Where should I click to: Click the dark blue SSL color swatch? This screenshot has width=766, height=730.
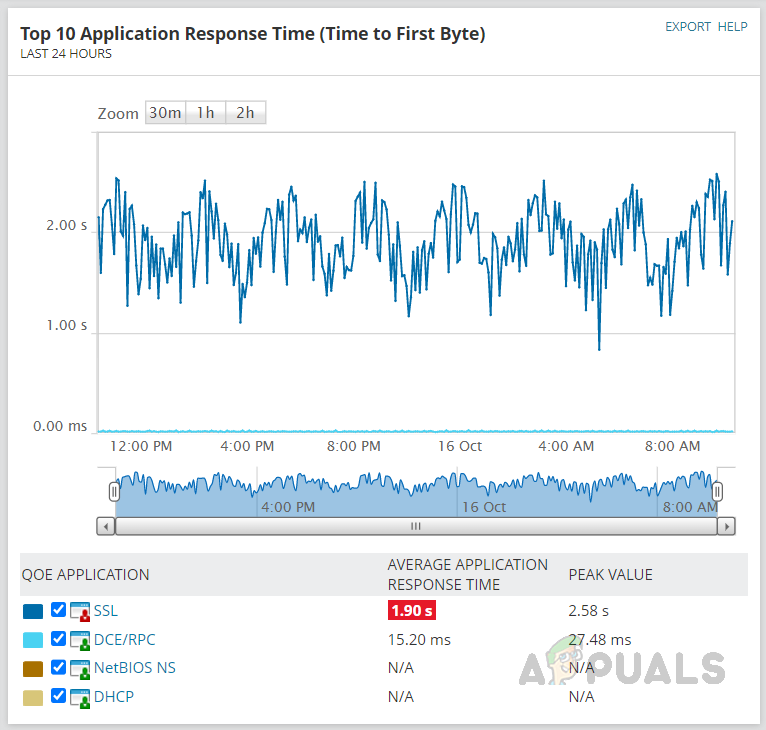(x=33, y=611)
